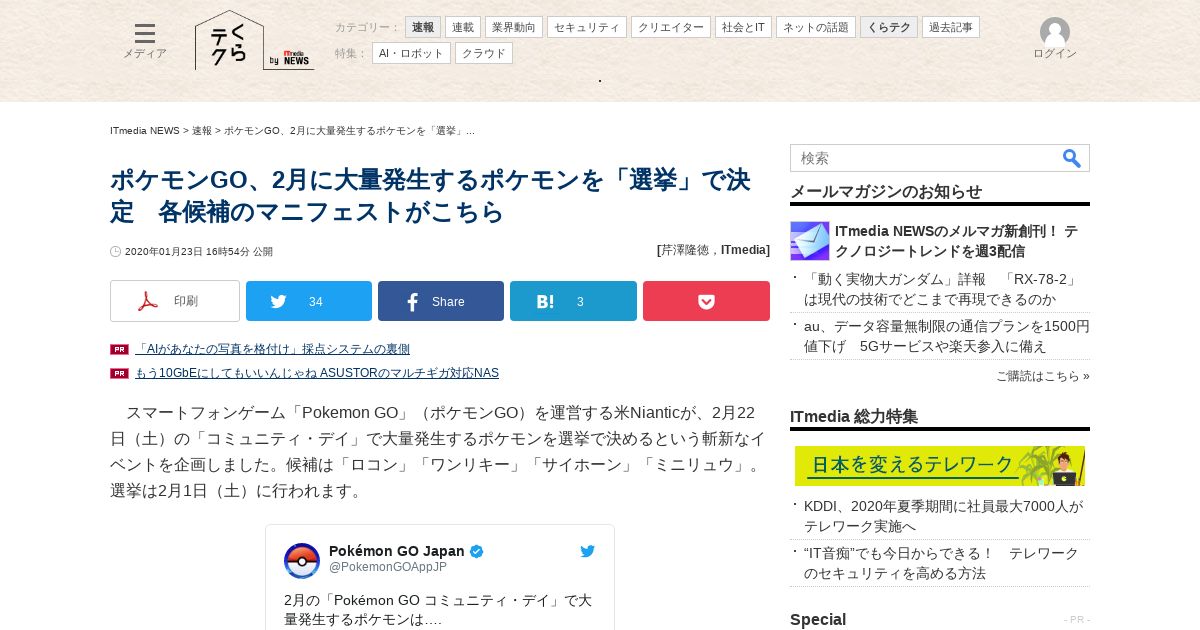Click the ITmedia NEWS breadcrumb link
The width and height of the screenshot is (1200, 630).
tap(145, 131)
